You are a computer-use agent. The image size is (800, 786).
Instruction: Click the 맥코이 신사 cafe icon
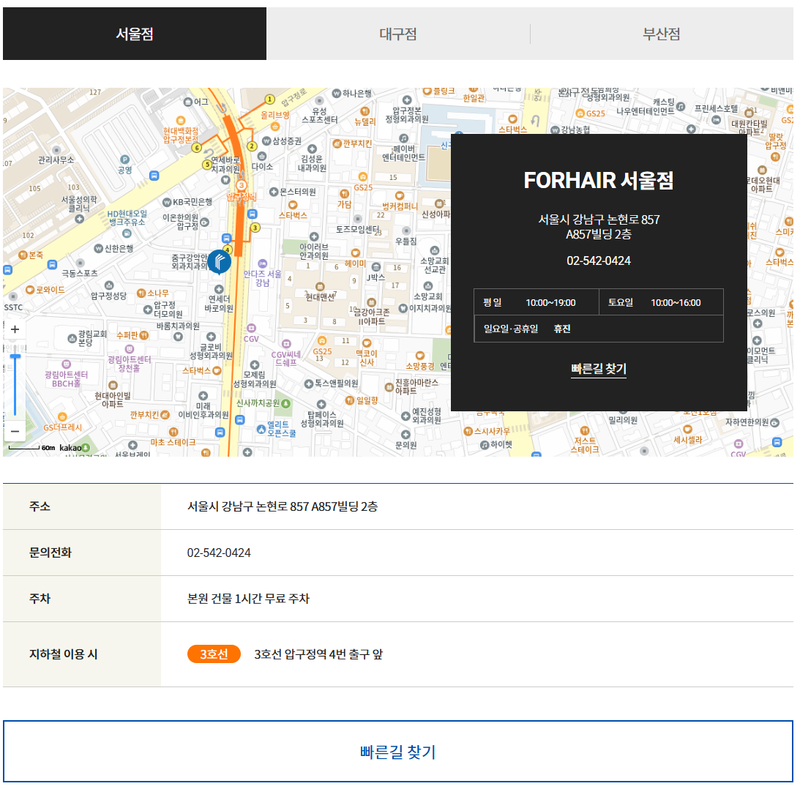point(366,343)
